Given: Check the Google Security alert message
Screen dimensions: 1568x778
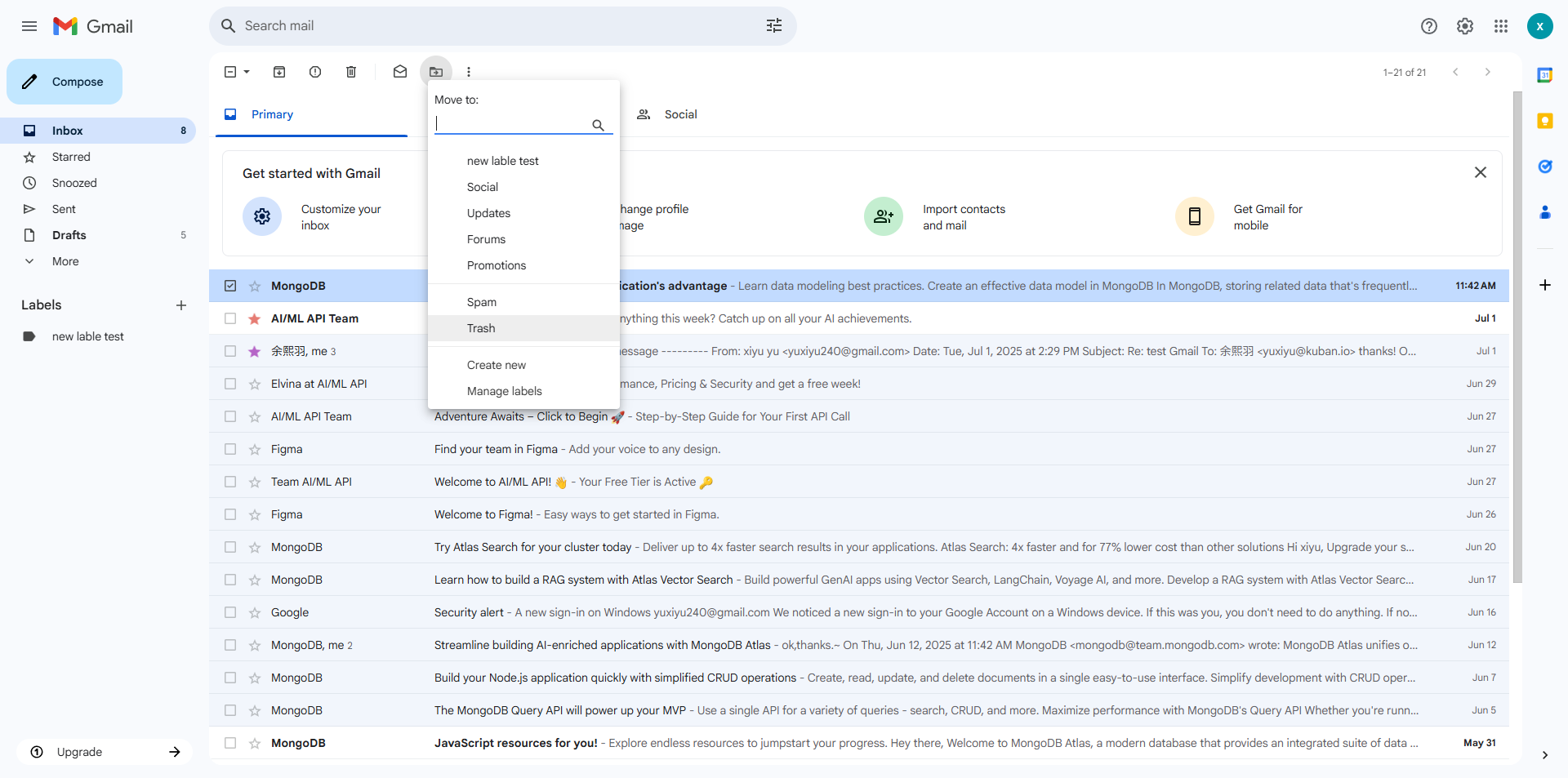Looking at the screenshot, I should click(x=230, y=612).
